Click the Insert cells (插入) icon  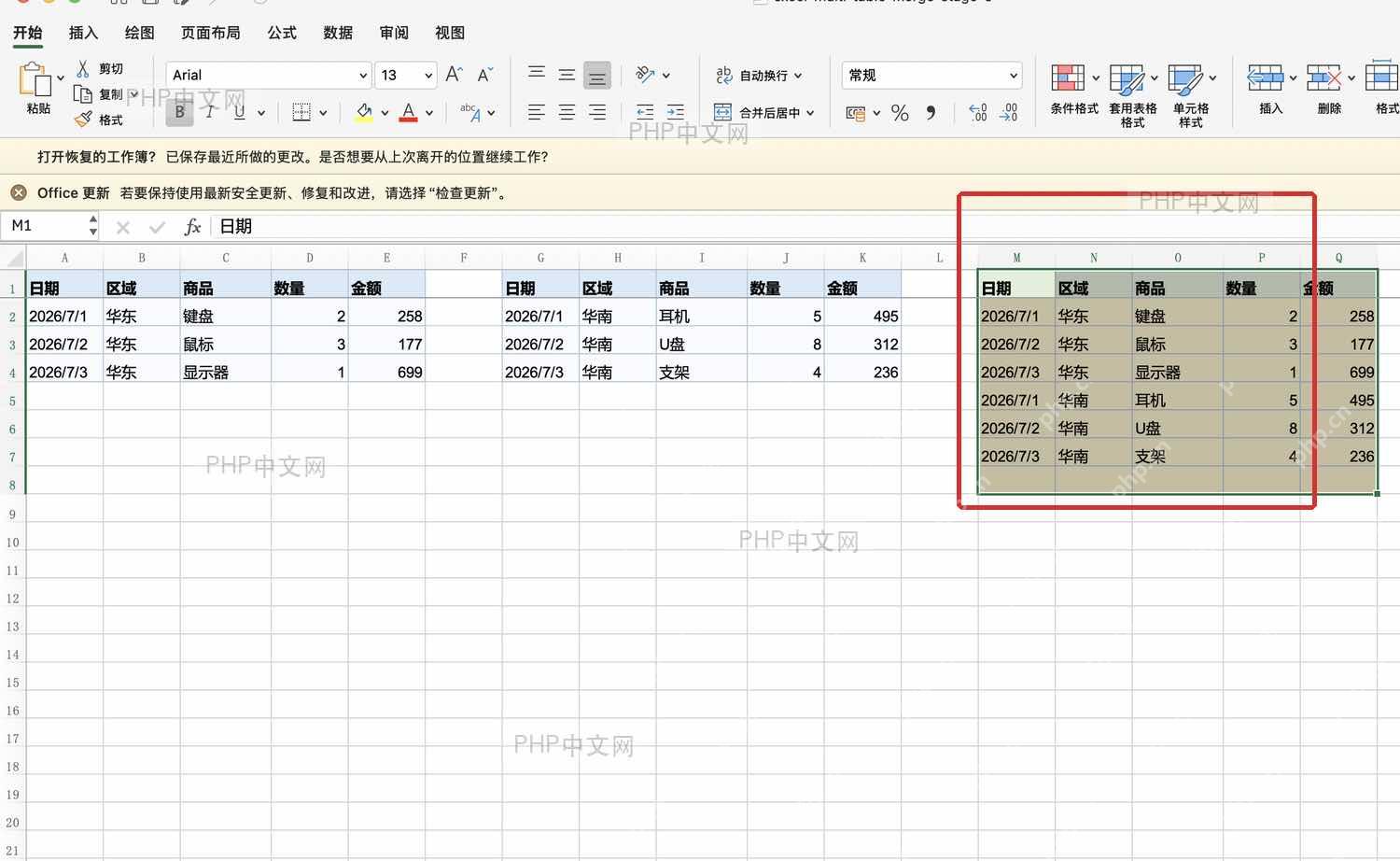point(1266,78)
